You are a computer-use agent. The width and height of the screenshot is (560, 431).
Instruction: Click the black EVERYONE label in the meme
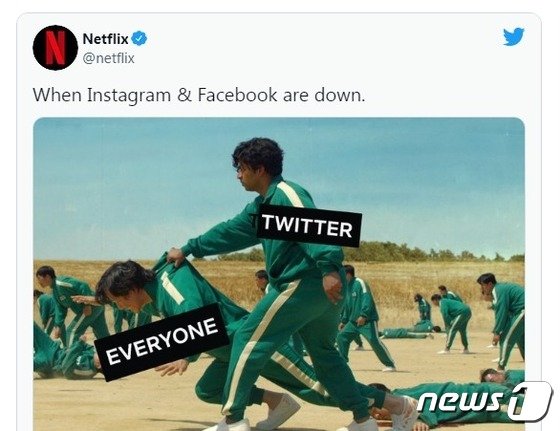[161, 342]
